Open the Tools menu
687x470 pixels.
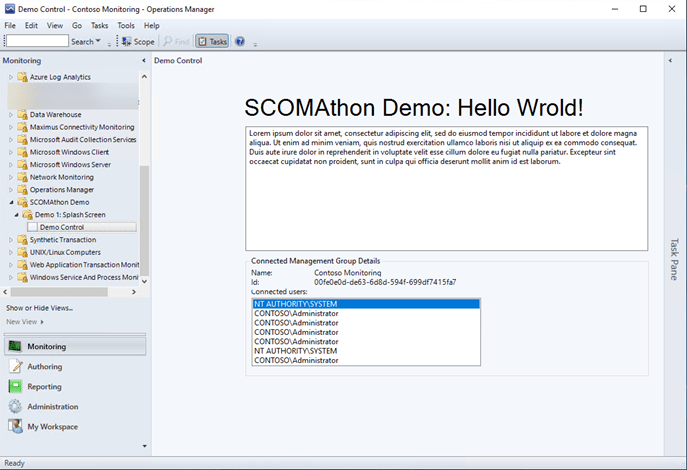[126, 25]
